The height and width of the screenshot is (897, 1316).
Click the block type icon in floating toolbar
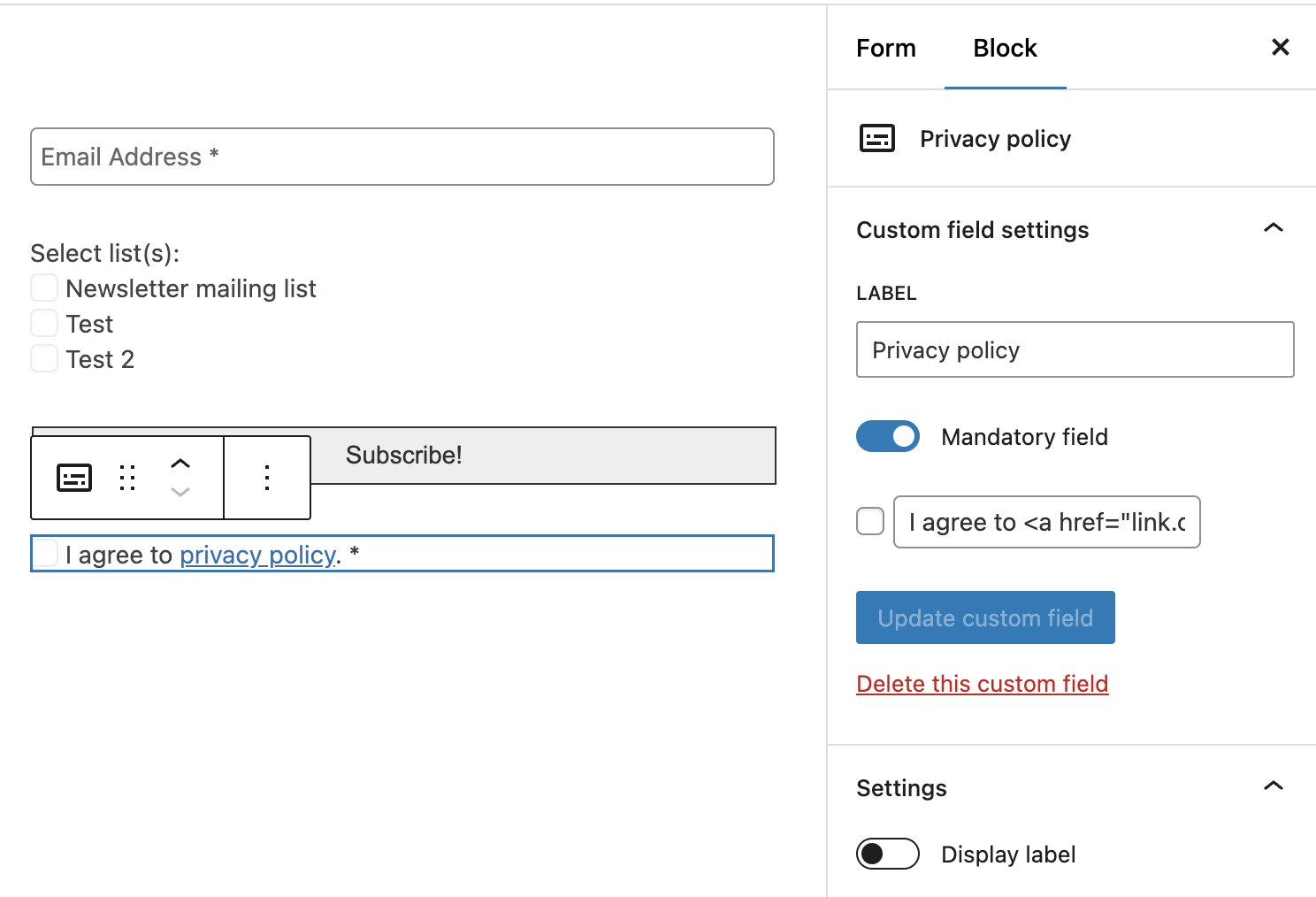point(74,478)
